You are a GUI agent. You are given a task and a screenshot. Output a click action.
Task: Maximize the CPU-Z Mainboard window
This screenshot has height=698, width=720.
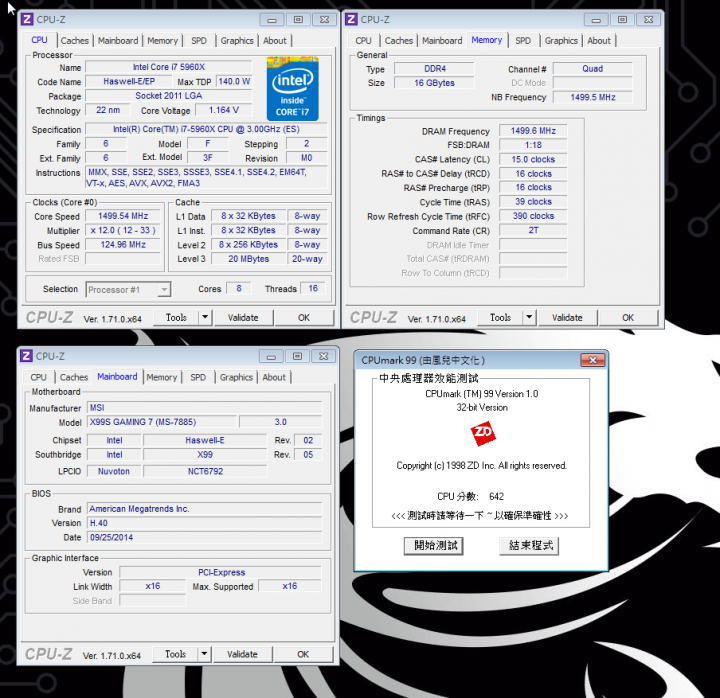[298, 356]
